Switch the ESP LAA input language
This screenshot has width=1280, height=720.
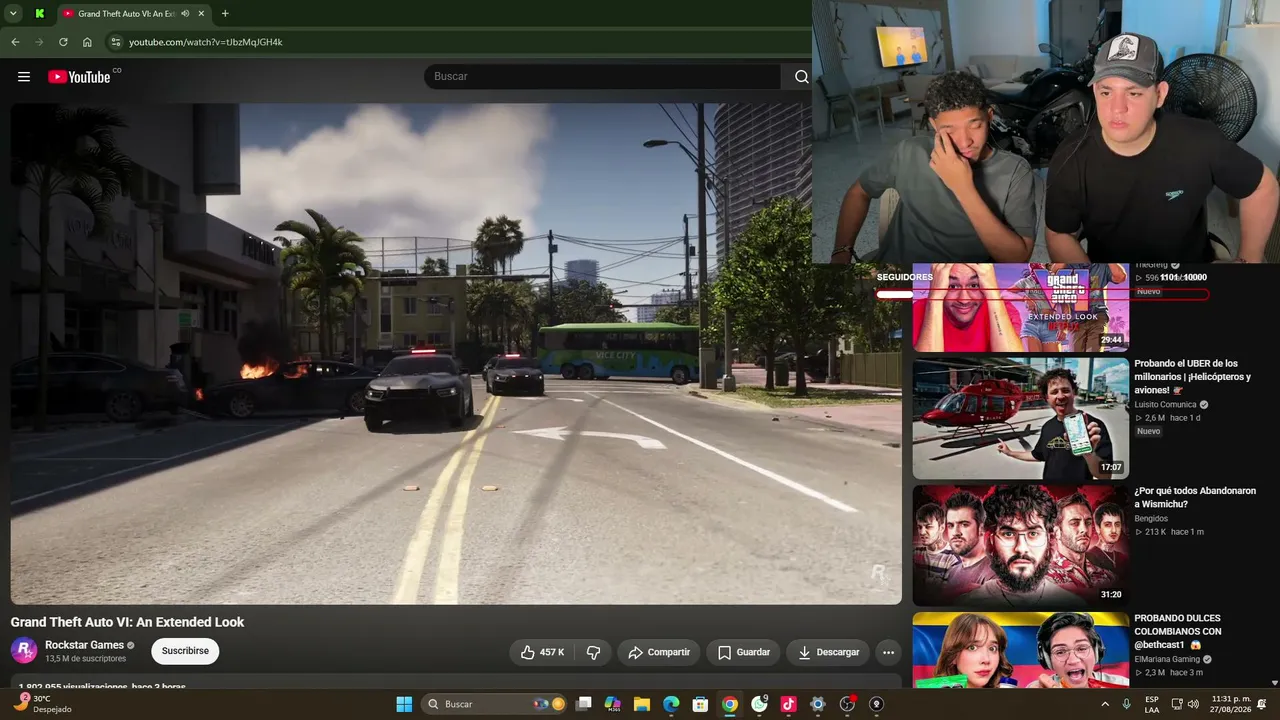pyautogui.click(x=1152, y=704)
